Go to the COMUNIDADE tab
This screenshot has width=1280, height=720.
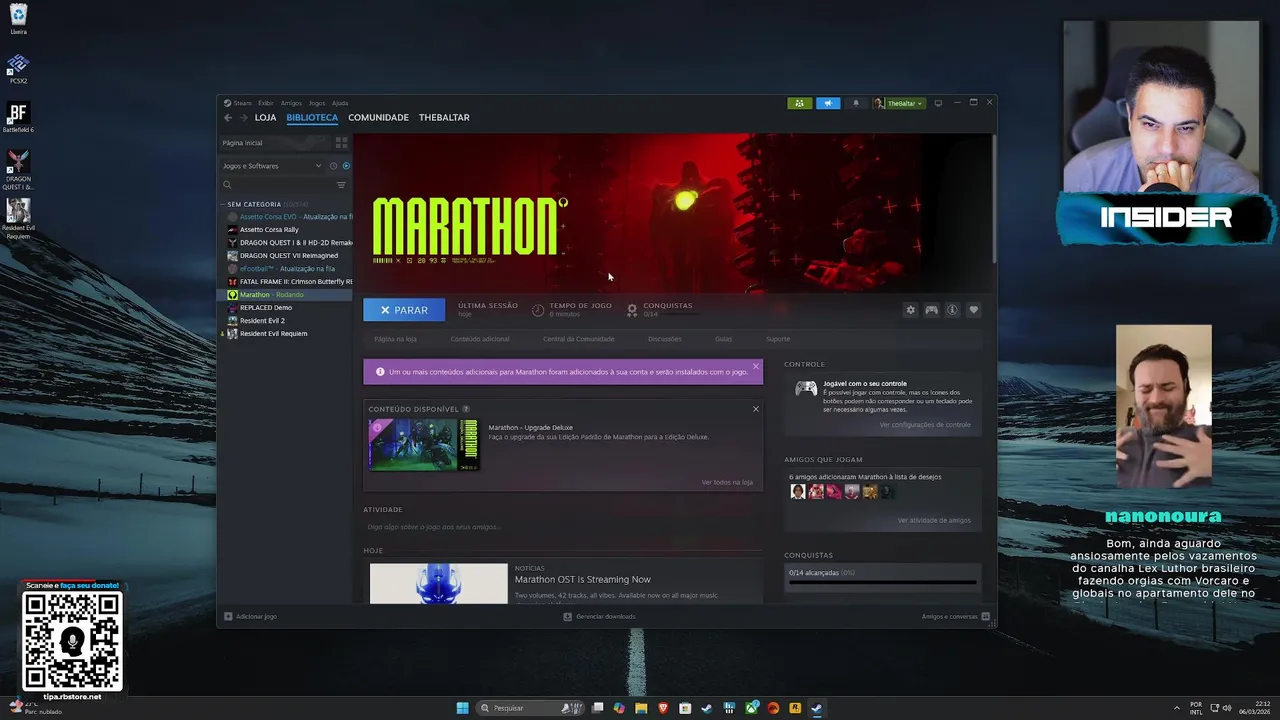(x=378, y=118)
